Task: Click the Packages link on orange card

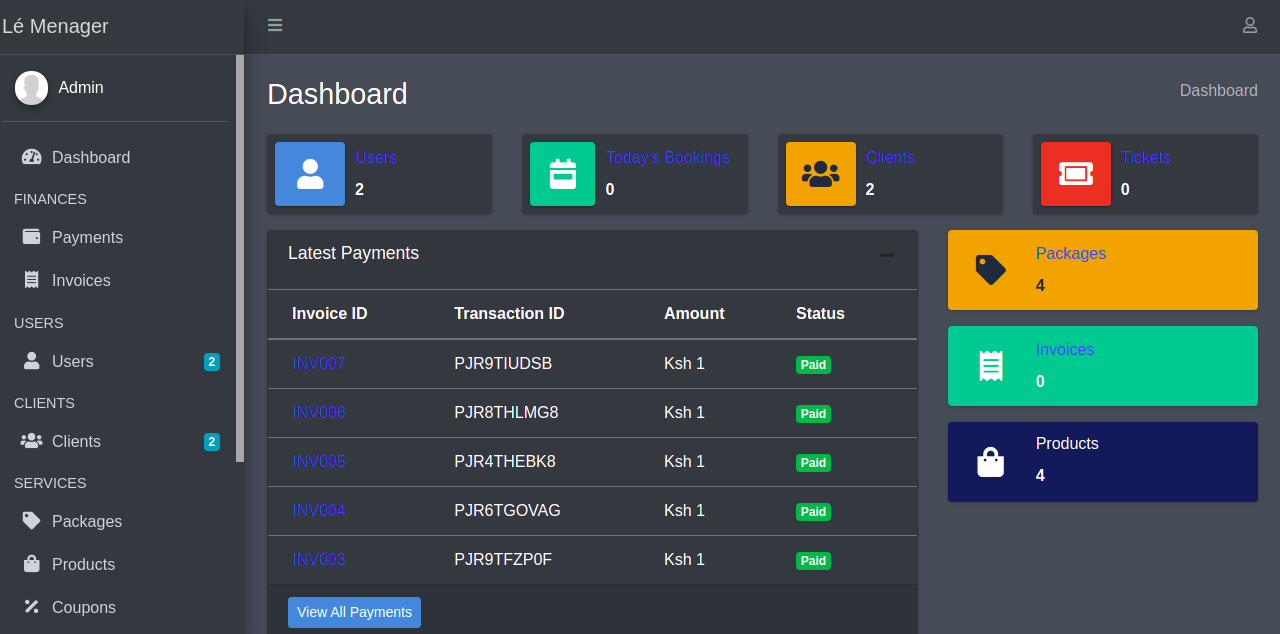Action: tap(1071, 253)
